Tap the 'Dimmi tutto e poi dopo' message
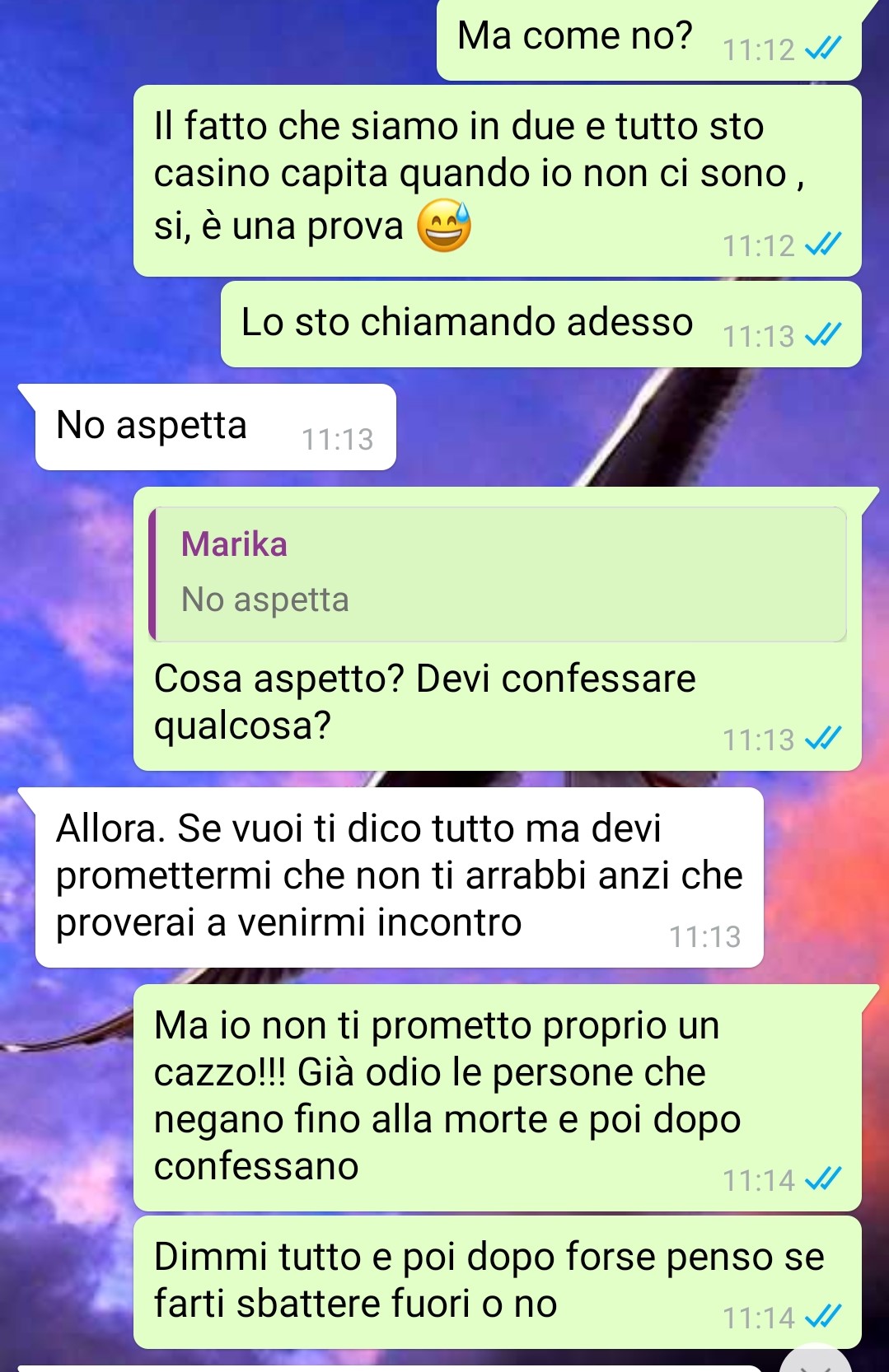This screenshot has height=1372, width=889. 498,1281
